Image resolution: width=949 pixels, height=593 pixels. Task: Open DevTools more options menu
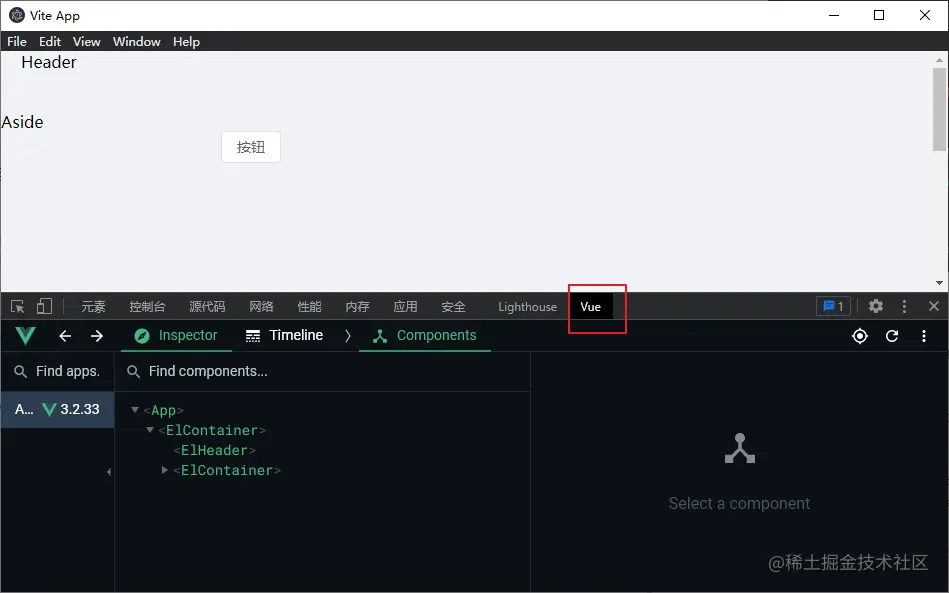(904, 306)
